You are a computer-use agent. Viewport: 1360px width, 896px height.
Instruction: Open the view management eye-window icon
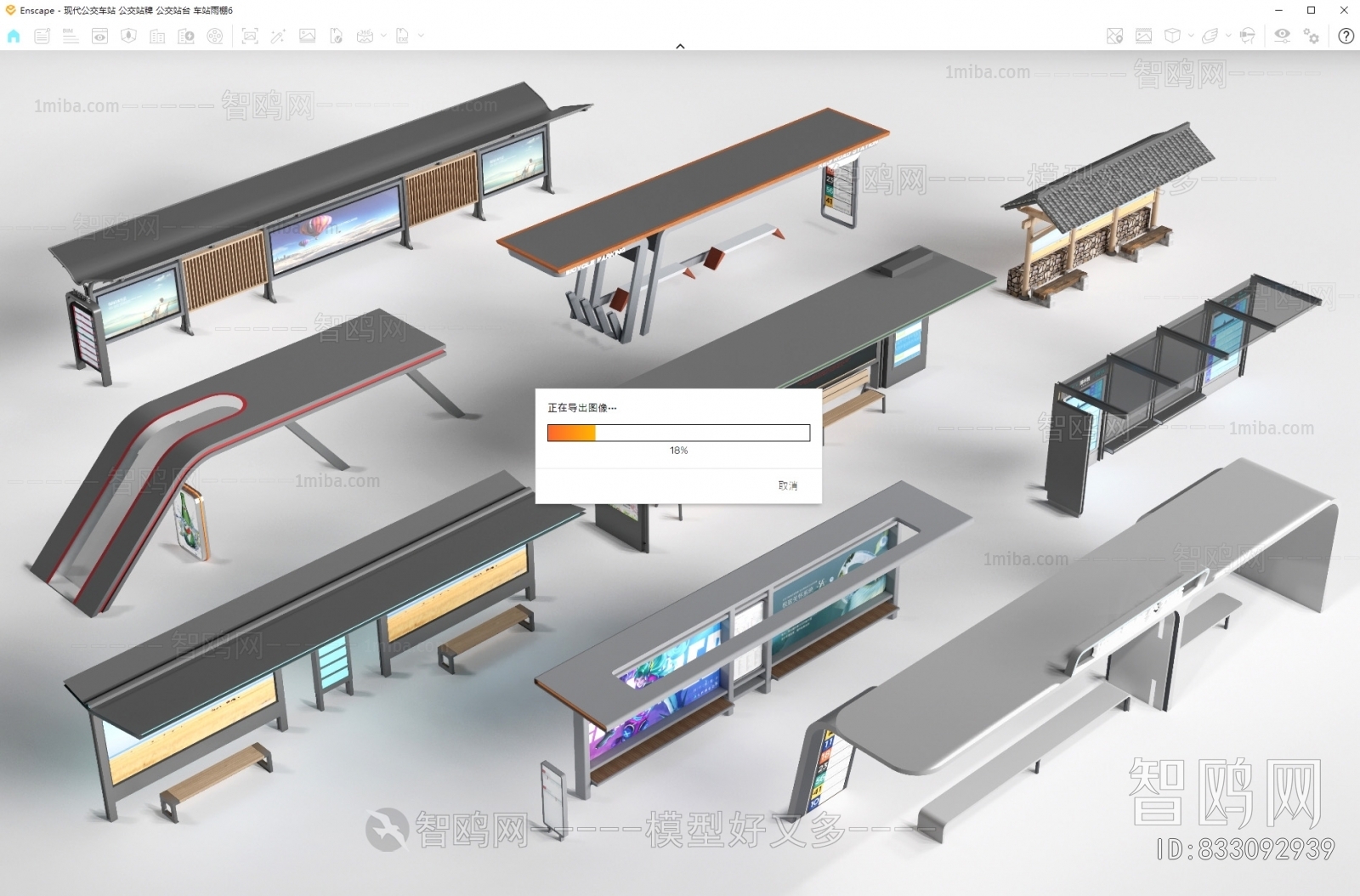(x=99, y=36)
